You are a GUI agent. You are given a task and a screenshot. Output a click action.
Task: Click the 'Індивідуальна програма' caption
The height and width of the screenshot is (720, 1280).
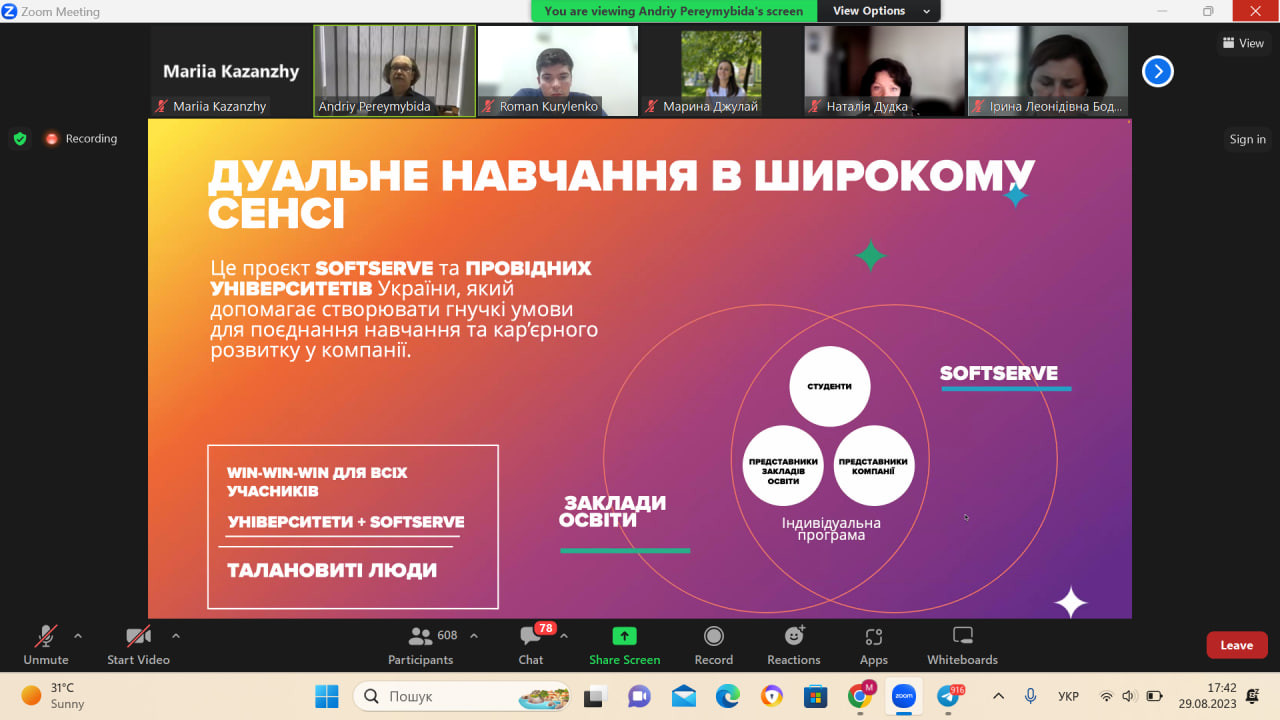(831, 529)
